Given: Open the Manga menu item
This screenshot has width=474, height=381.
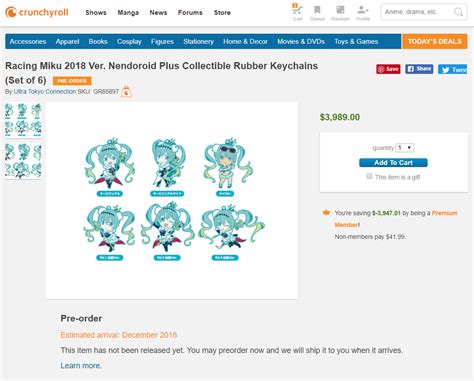Looking at the screenshot, I should tap(128, 13).
